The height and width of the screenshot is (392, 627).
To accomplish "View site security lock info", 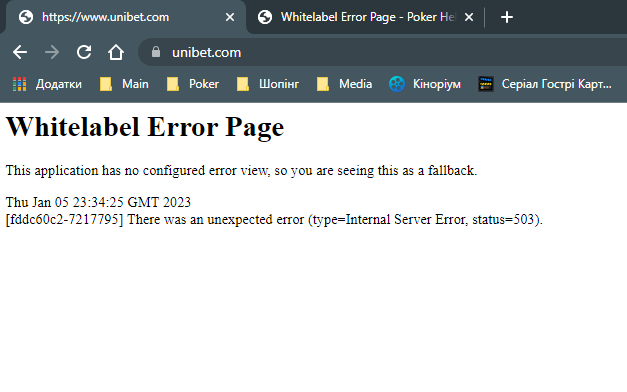I will point(156,52).
